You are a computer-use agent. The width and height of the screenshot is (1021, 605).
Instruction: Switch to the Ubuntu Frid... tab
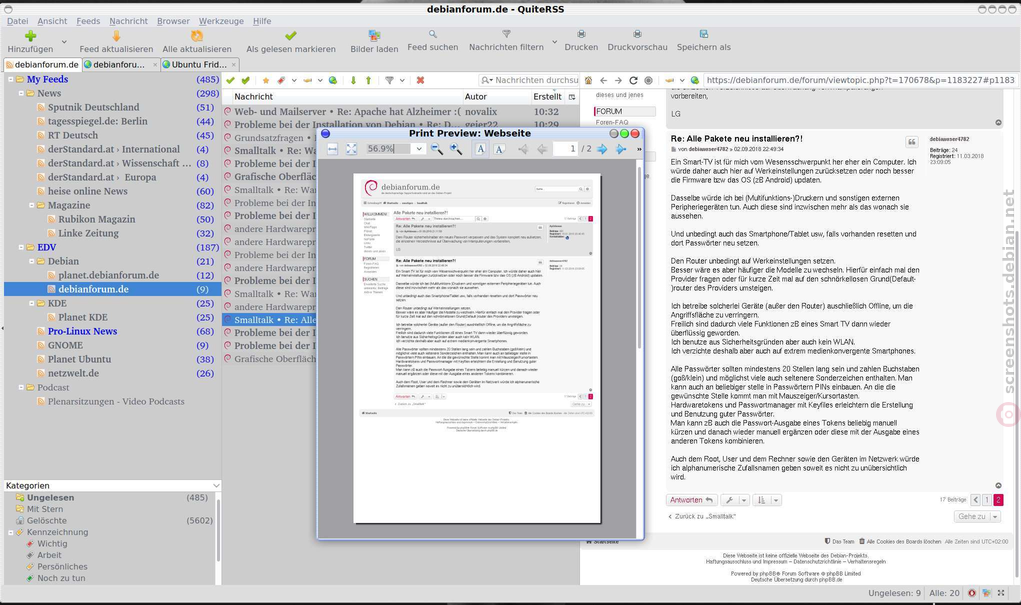pos(199,64)
